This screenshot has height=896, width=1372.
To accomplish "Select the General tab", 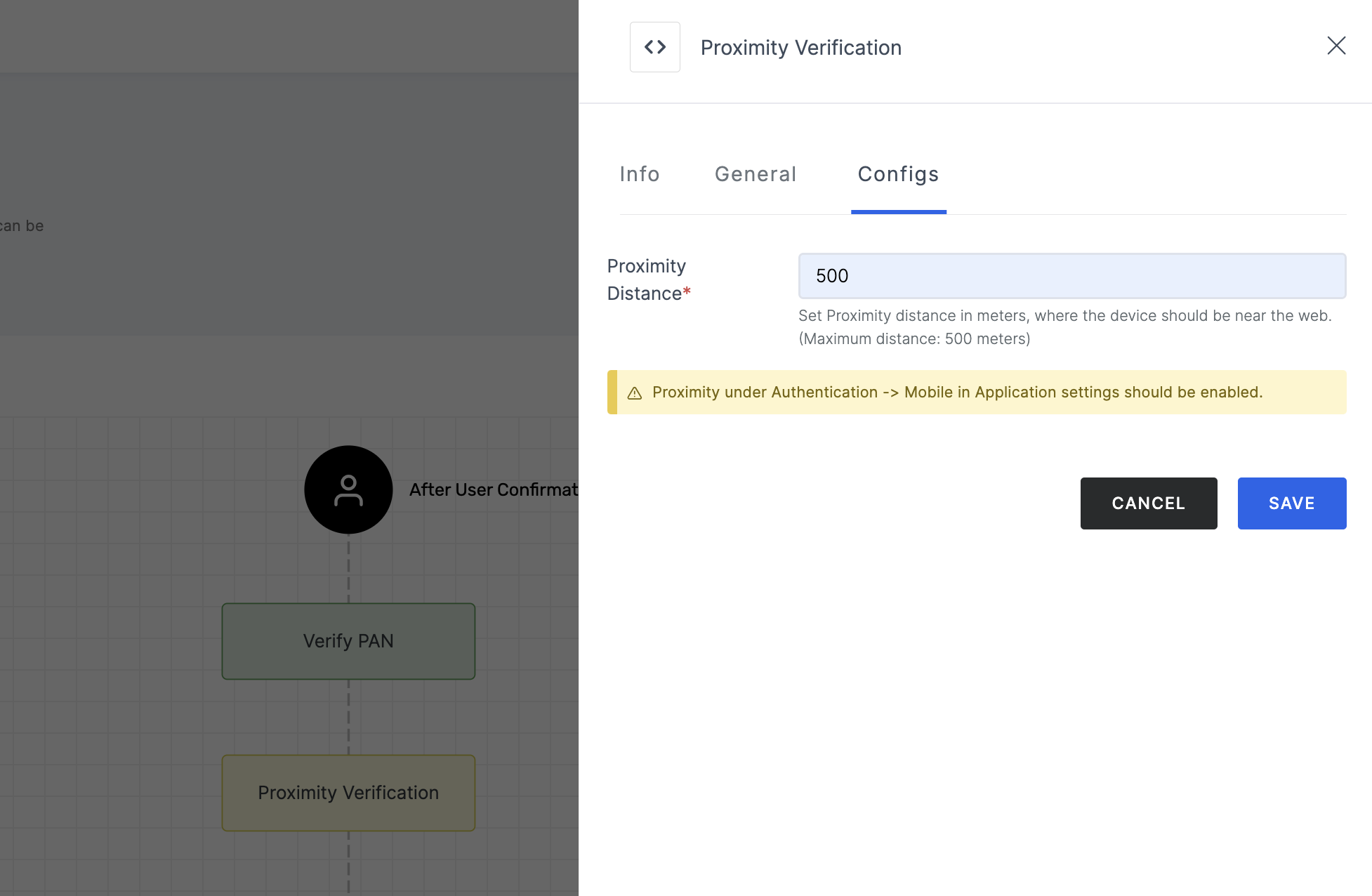I will [x=755, y=173].
